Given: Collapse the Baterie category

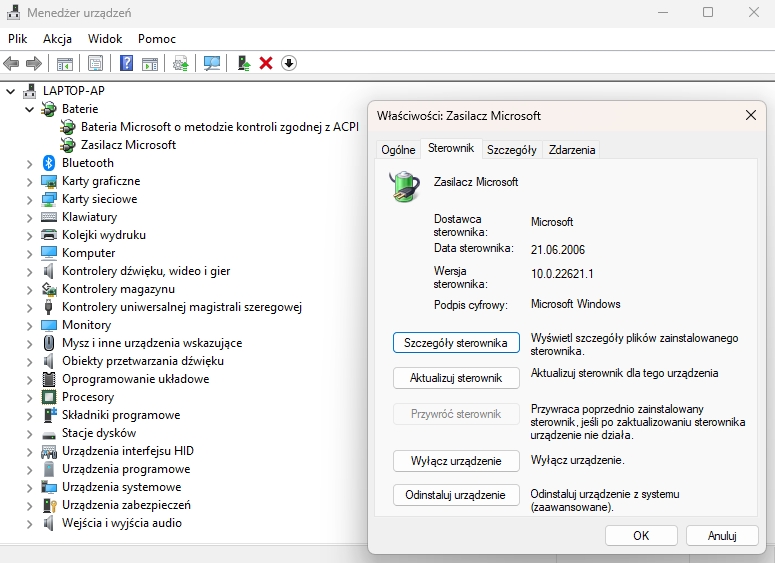Looking at the screenshot, I should 30,109.
